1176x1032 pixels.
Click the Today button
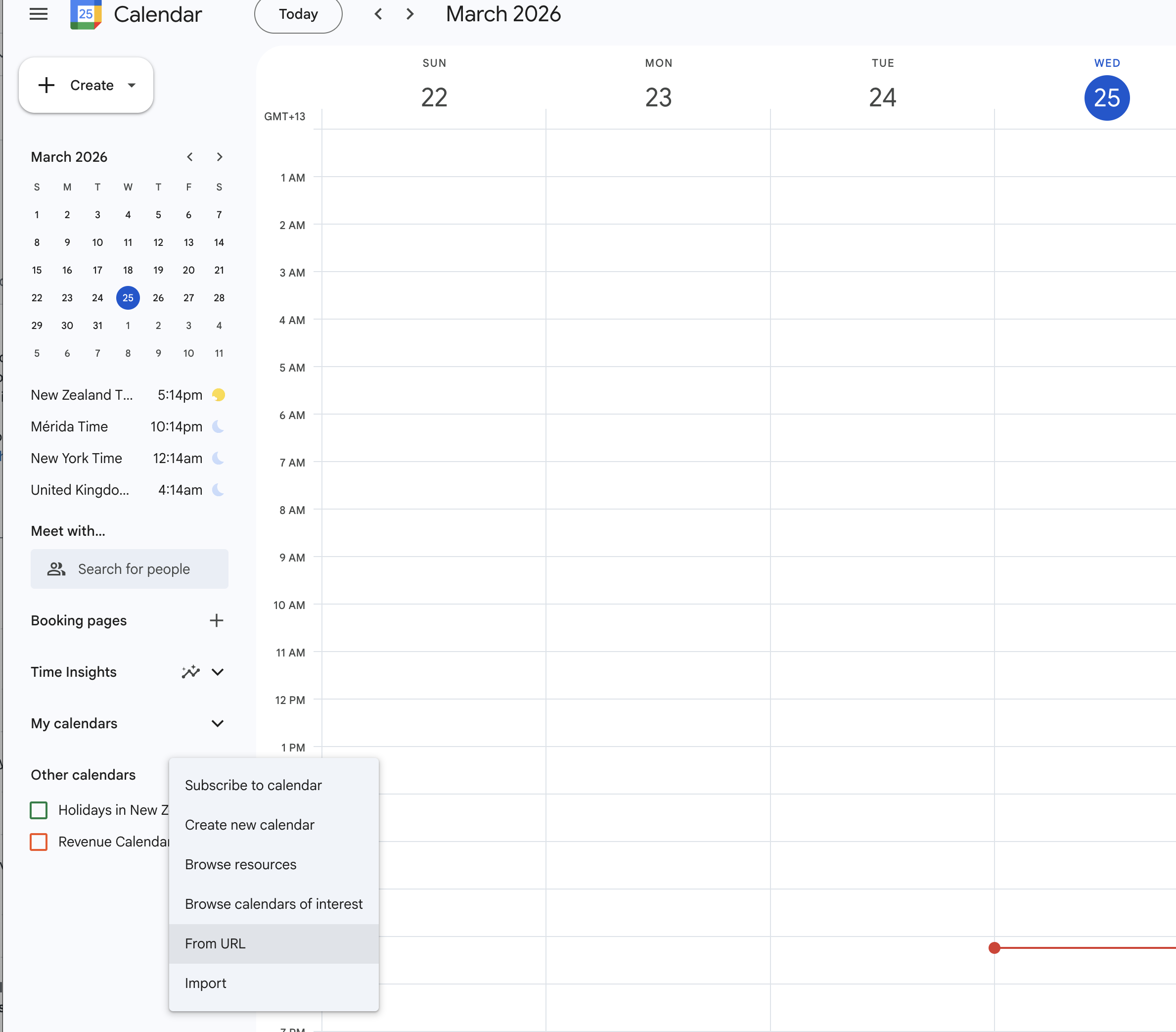pos(298,14)
